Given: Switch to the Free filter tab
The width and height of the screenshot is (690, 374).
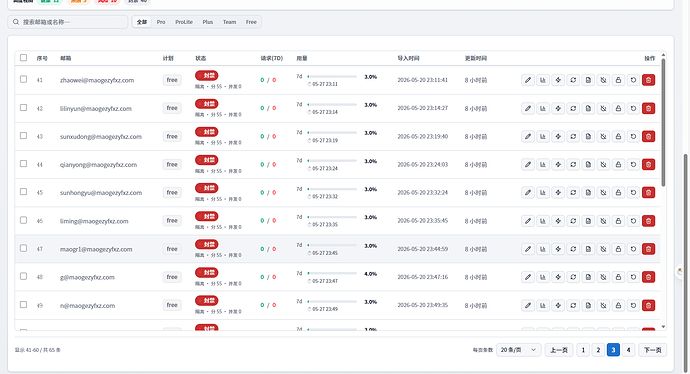Looking at the screenshot, I should coord(251,22).
